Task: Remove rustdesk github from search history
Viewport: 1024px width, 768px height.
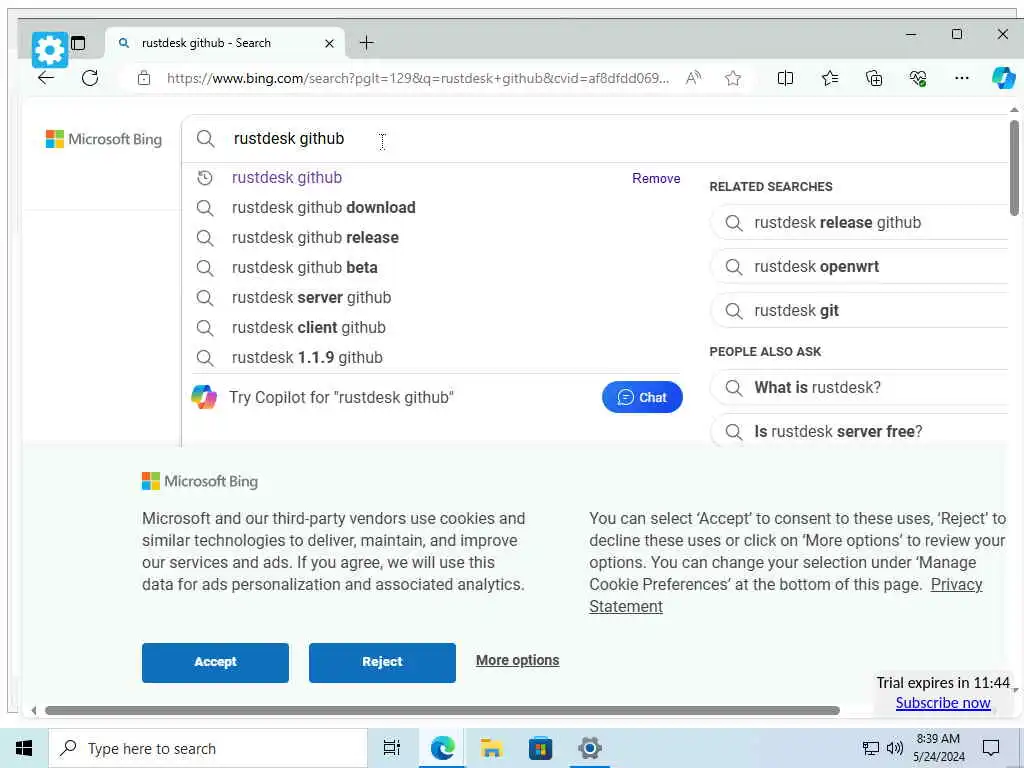Action: pos(656,178)
